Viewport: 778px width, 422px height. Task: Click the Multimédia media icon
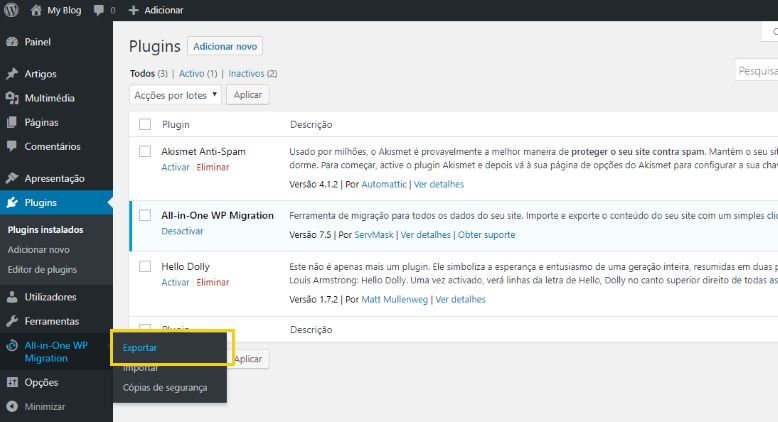tap(12, 98)
